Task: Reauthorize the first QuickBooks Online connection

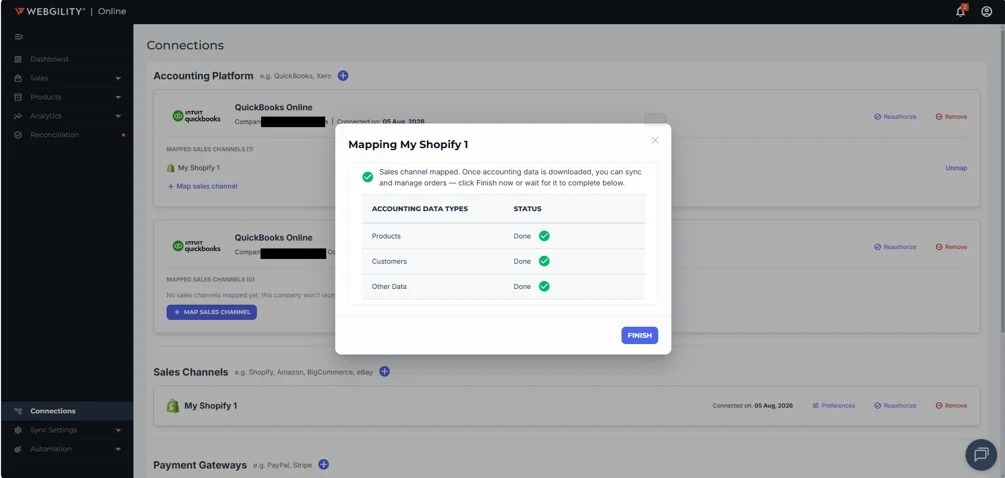Action: click(x=895, y=117)
